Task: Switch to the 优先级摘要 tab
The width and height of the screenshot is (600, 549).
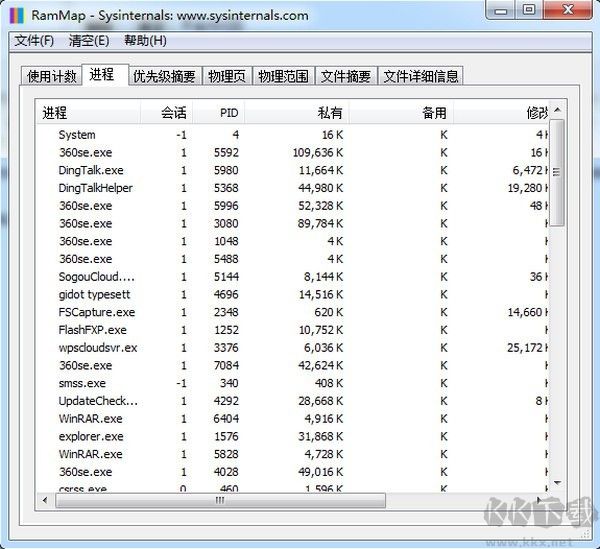Action: [165, 76]
